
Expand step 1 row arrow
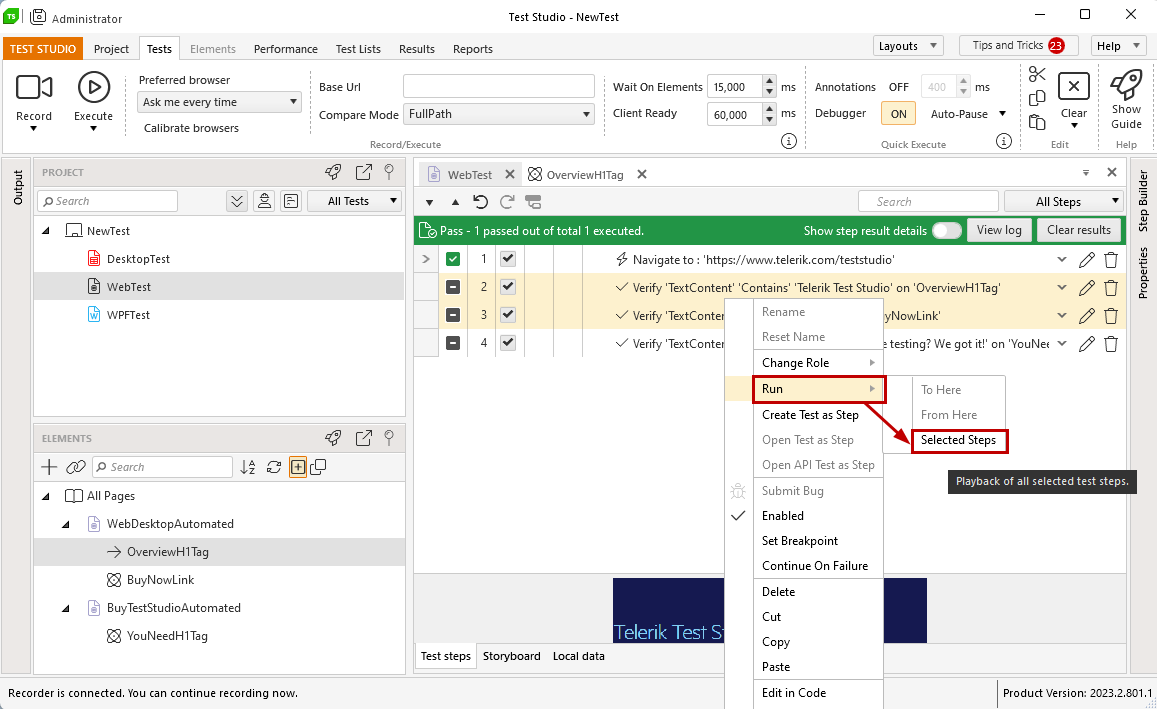(426, 259)
